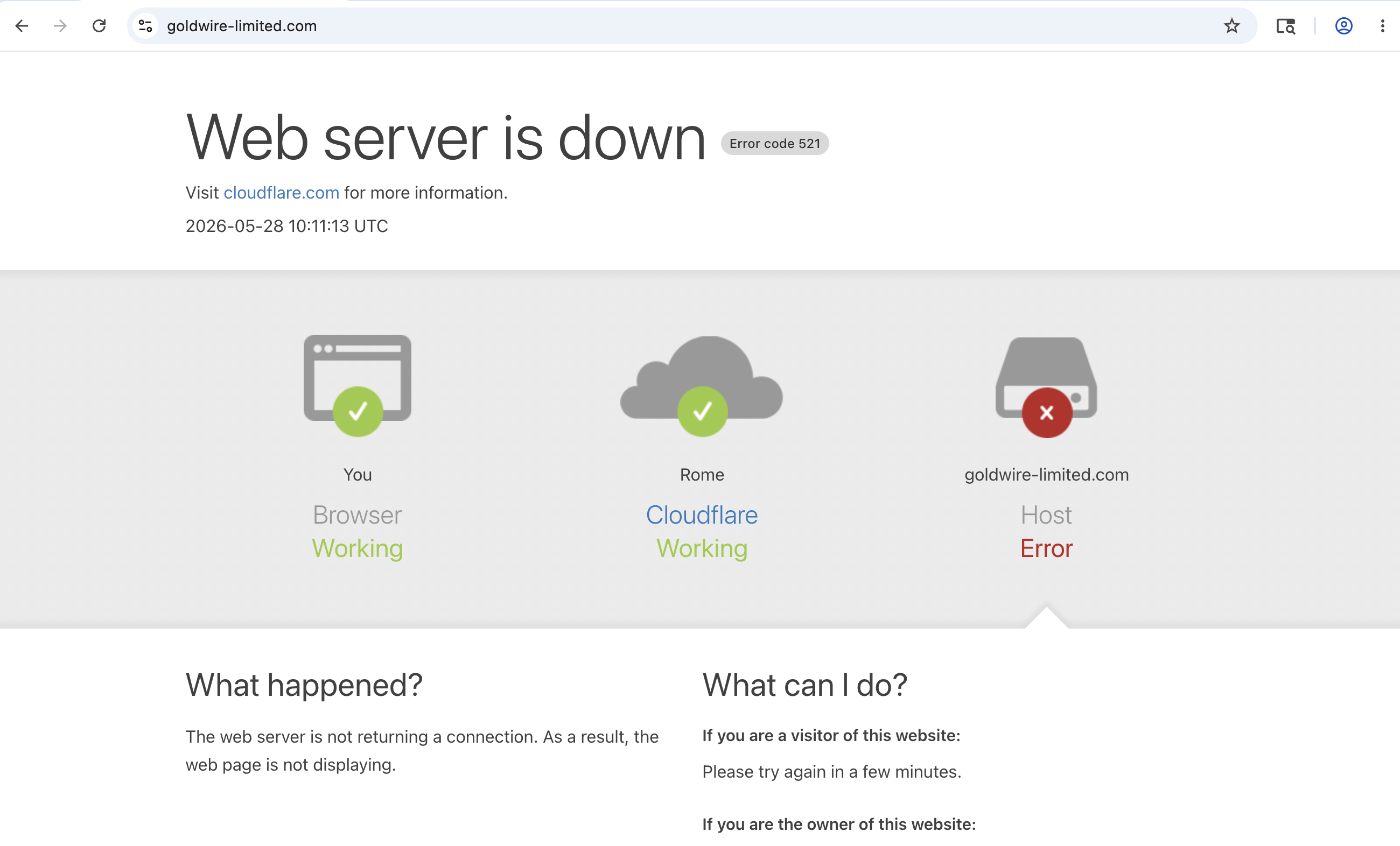Click the gray 'Host' label
Image resolution: width=1400 pixels, height=846 pixels.
coord(1047,515)
